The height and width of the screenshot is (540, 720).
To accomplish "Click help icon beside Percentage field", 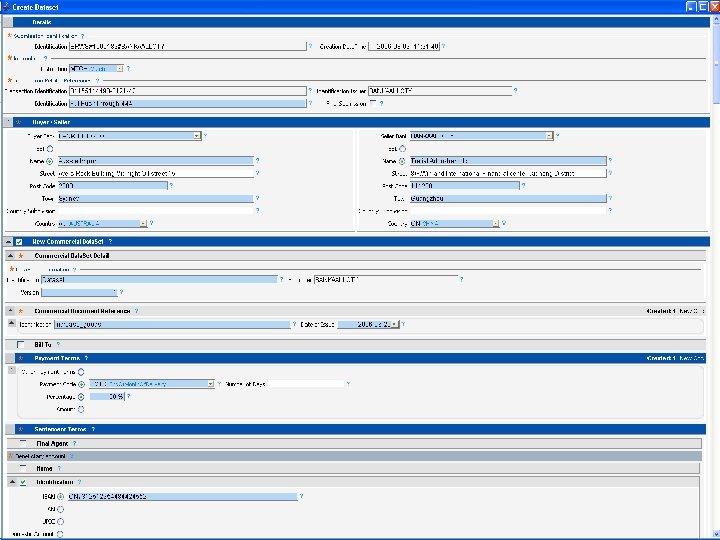I will pos(129,396).
